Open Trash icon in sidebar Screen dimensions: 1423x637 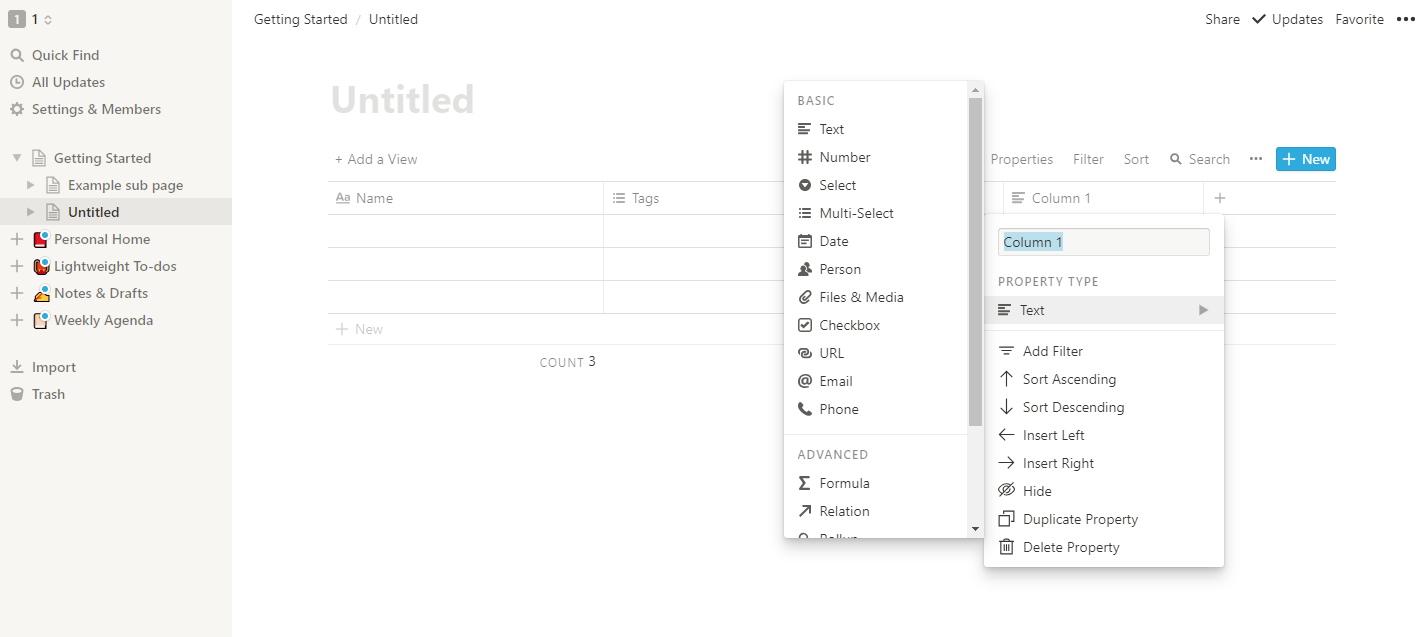[17, 394]
